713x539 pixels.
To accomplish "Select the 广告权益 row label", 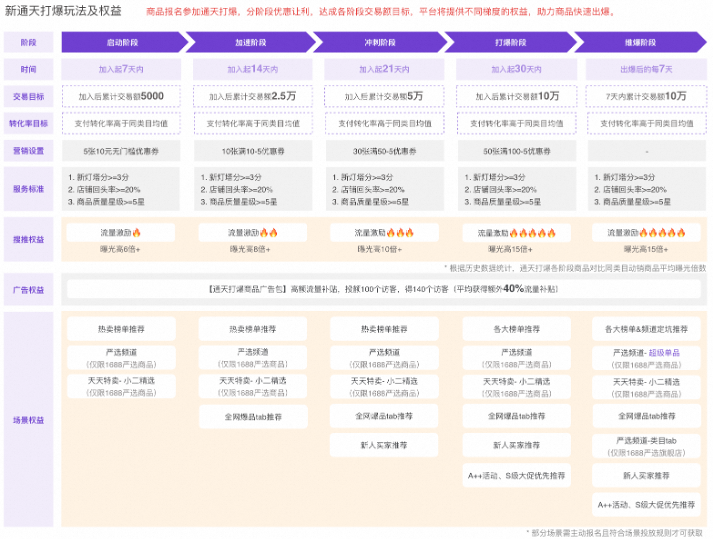I will 29,290.
